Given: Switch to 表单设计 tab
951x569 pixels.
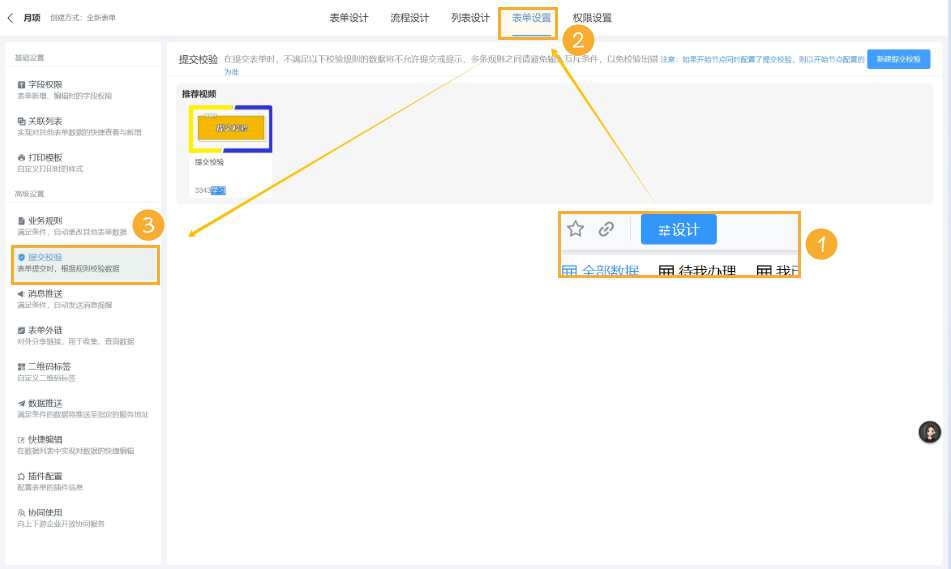Looking at the screenshot, I should (349, 18).
